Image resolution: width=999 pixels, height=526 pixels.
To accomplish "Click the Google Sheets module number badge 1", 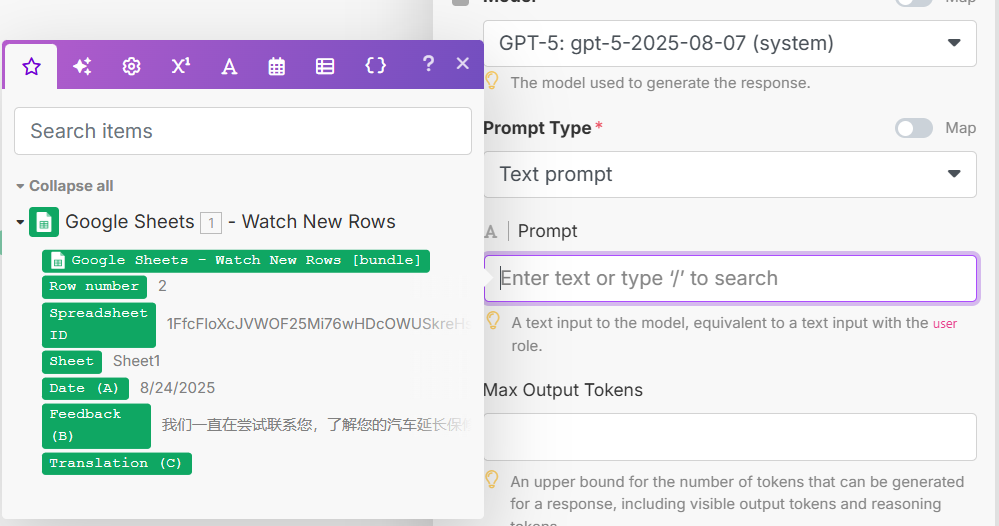I will [211, 223].
